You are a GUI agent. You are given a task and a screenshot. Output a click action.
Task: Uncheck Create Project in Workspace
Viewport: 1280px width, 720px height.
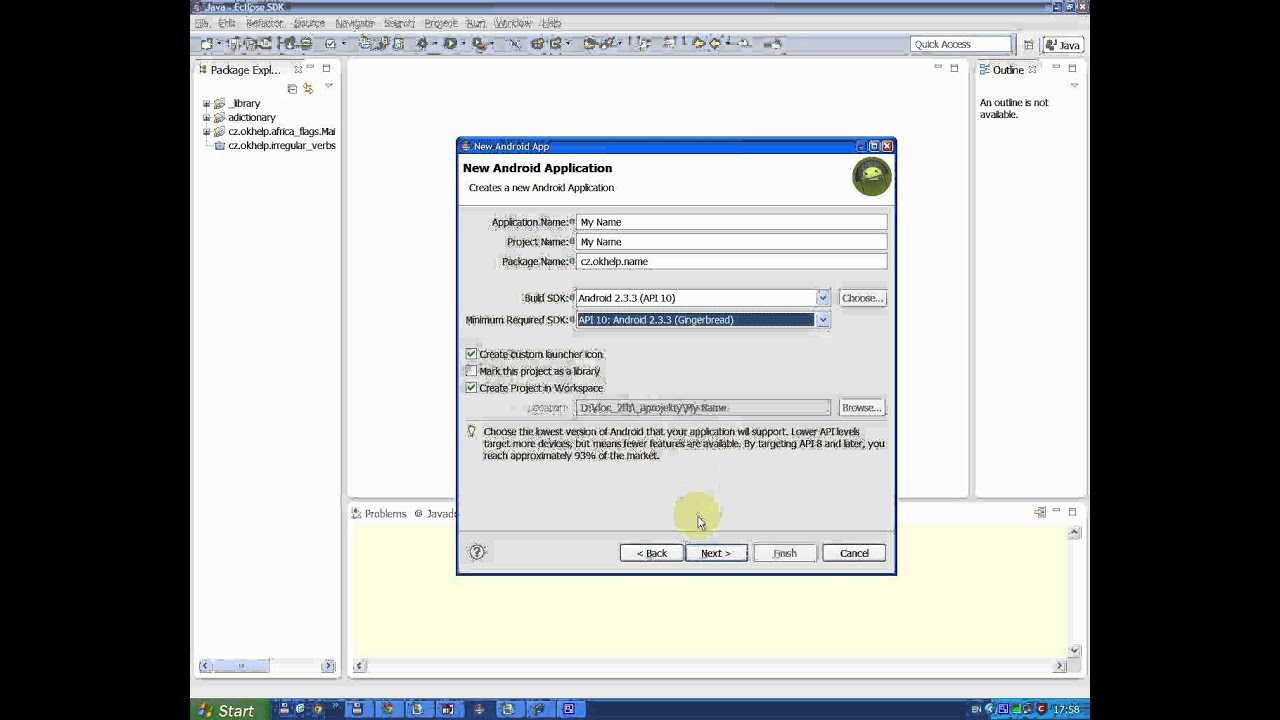tap(471, 388)
